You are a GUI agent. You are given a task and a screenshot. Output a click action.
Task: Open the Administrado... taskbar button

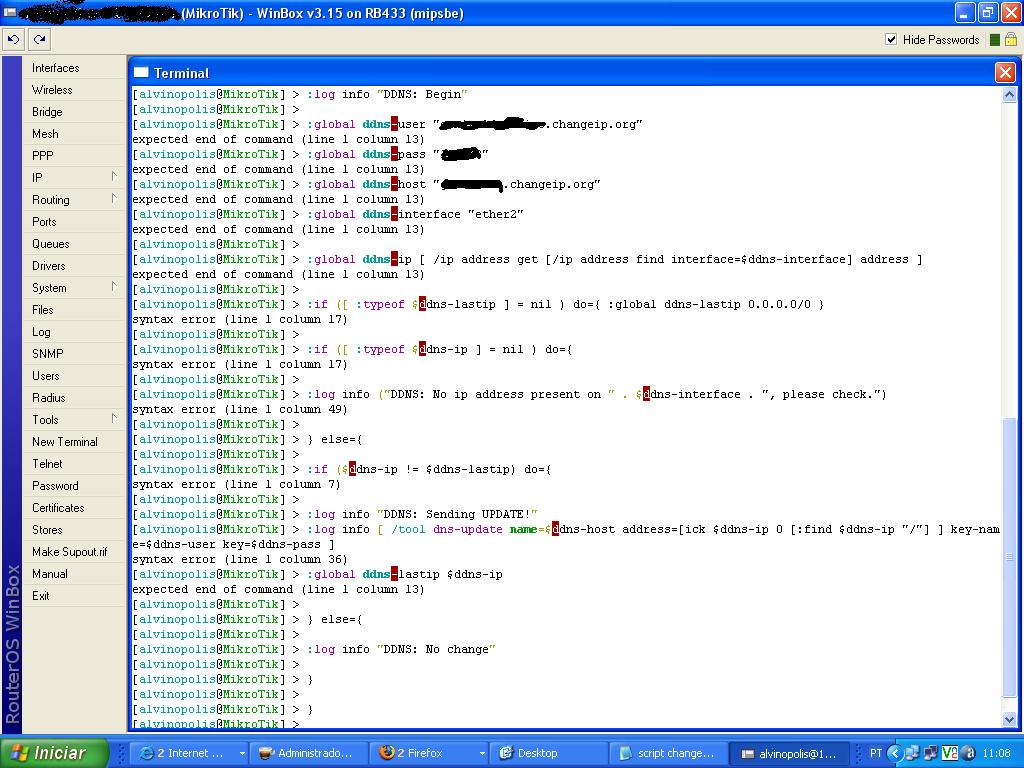pyautogui.click(x=310, y=753)
